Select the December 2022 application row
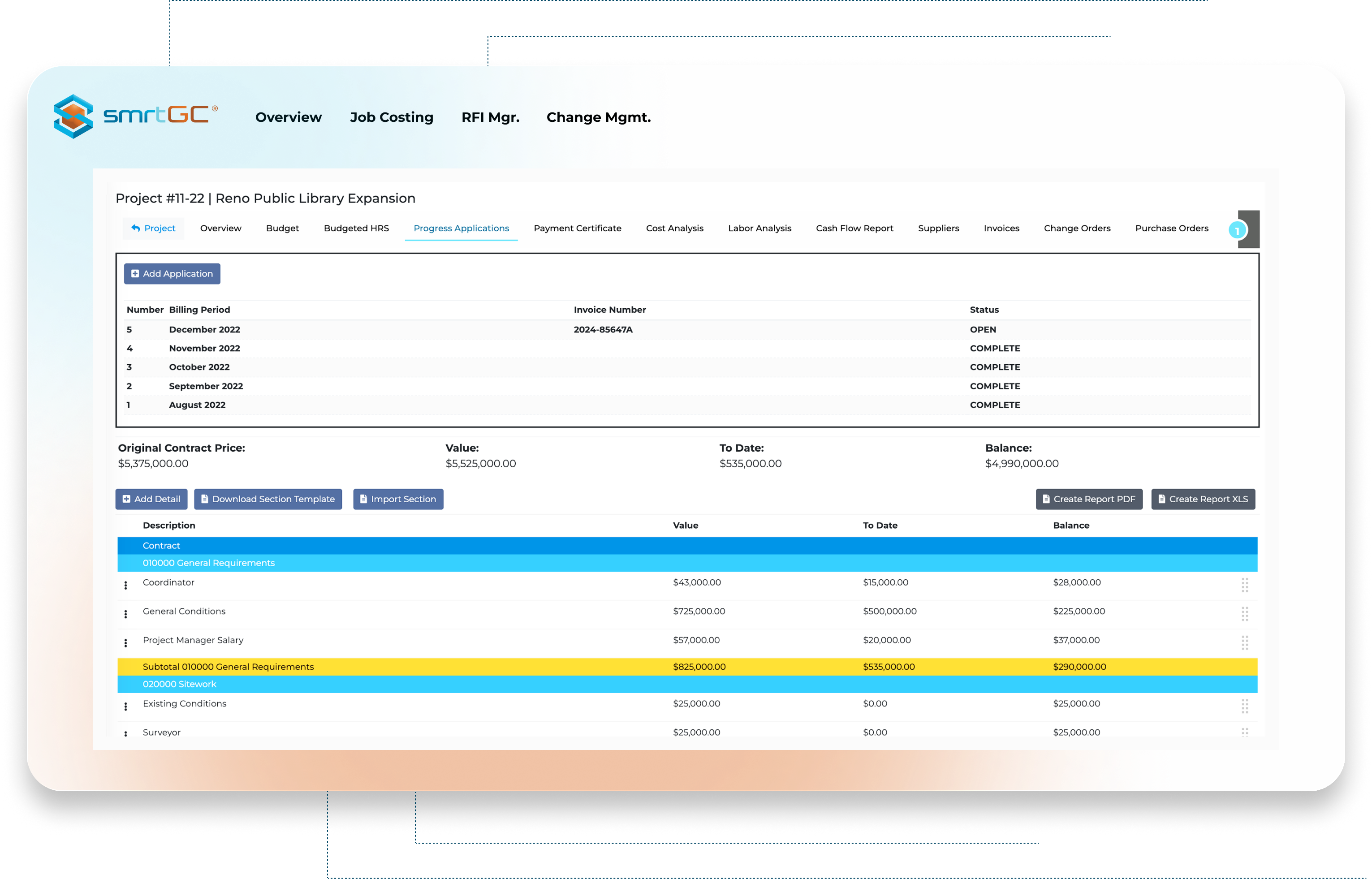 [x=204, y=329]
